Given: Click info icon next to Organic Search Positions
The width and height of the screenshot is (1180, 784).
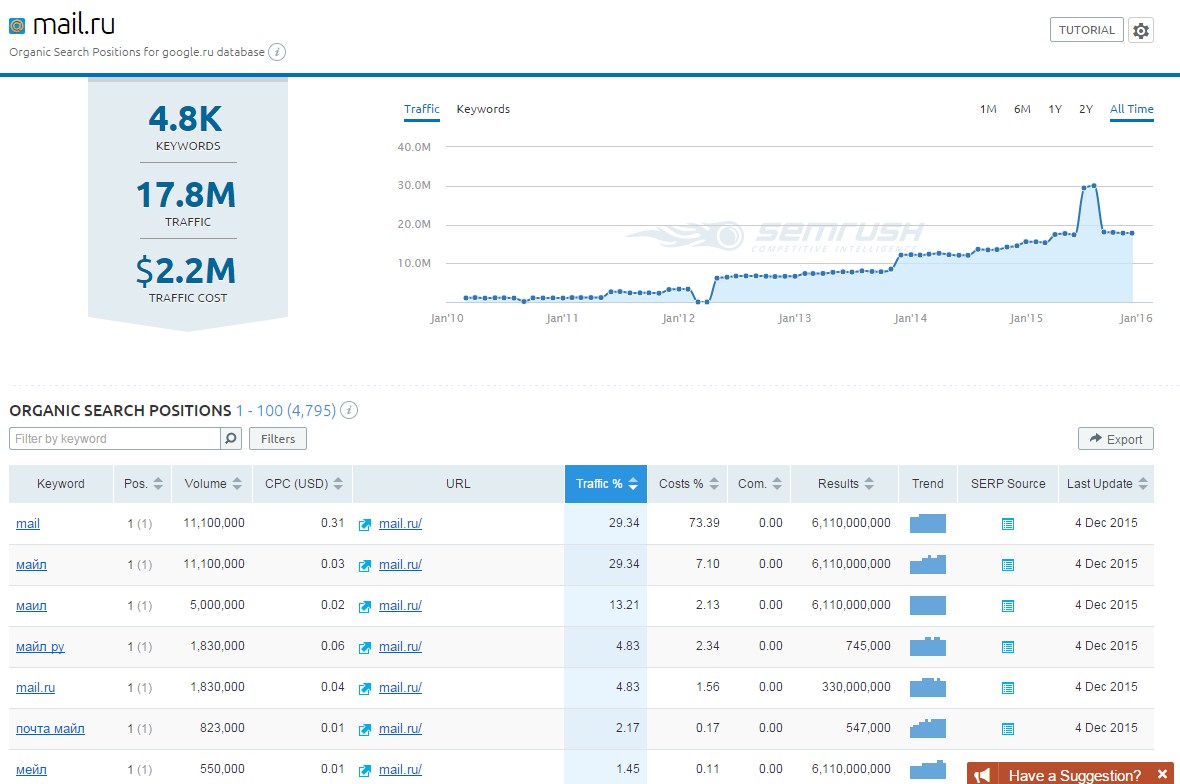Looking at the screenshot, I should pyautogui.click(x=349, y=410).
